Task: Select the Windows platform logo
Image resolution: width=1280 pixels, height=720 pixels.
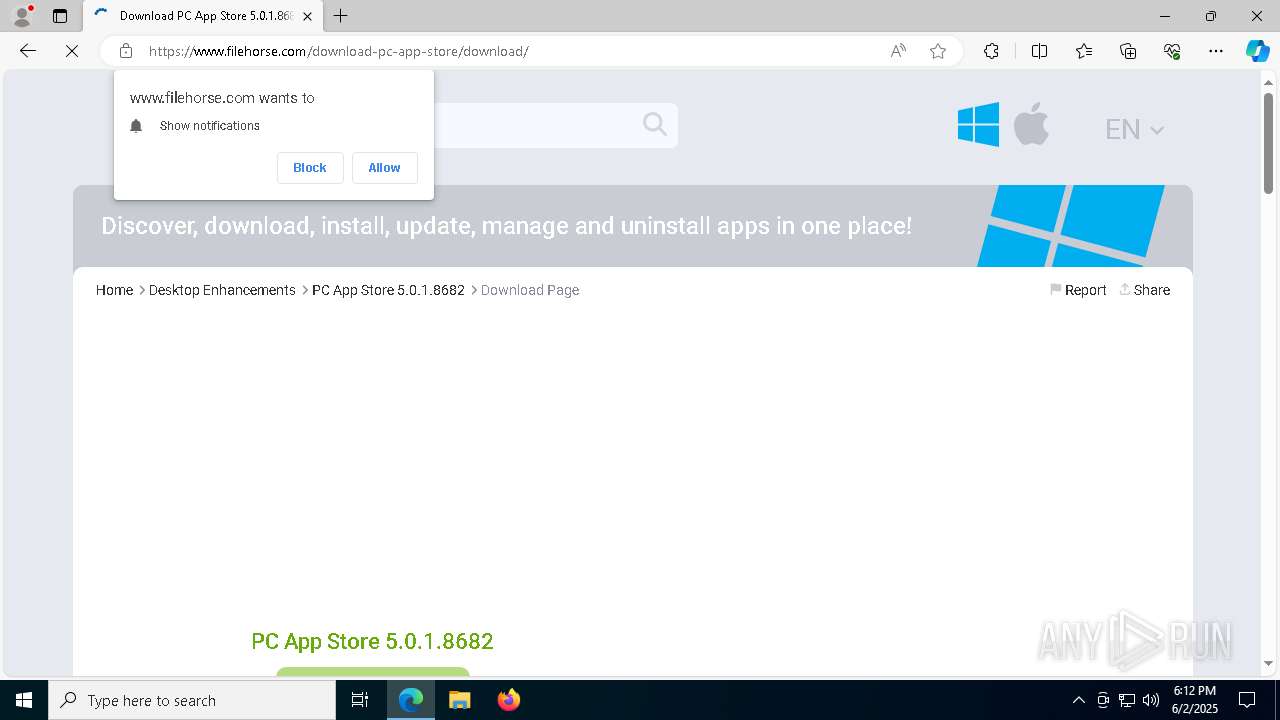Action: [978, 125]
